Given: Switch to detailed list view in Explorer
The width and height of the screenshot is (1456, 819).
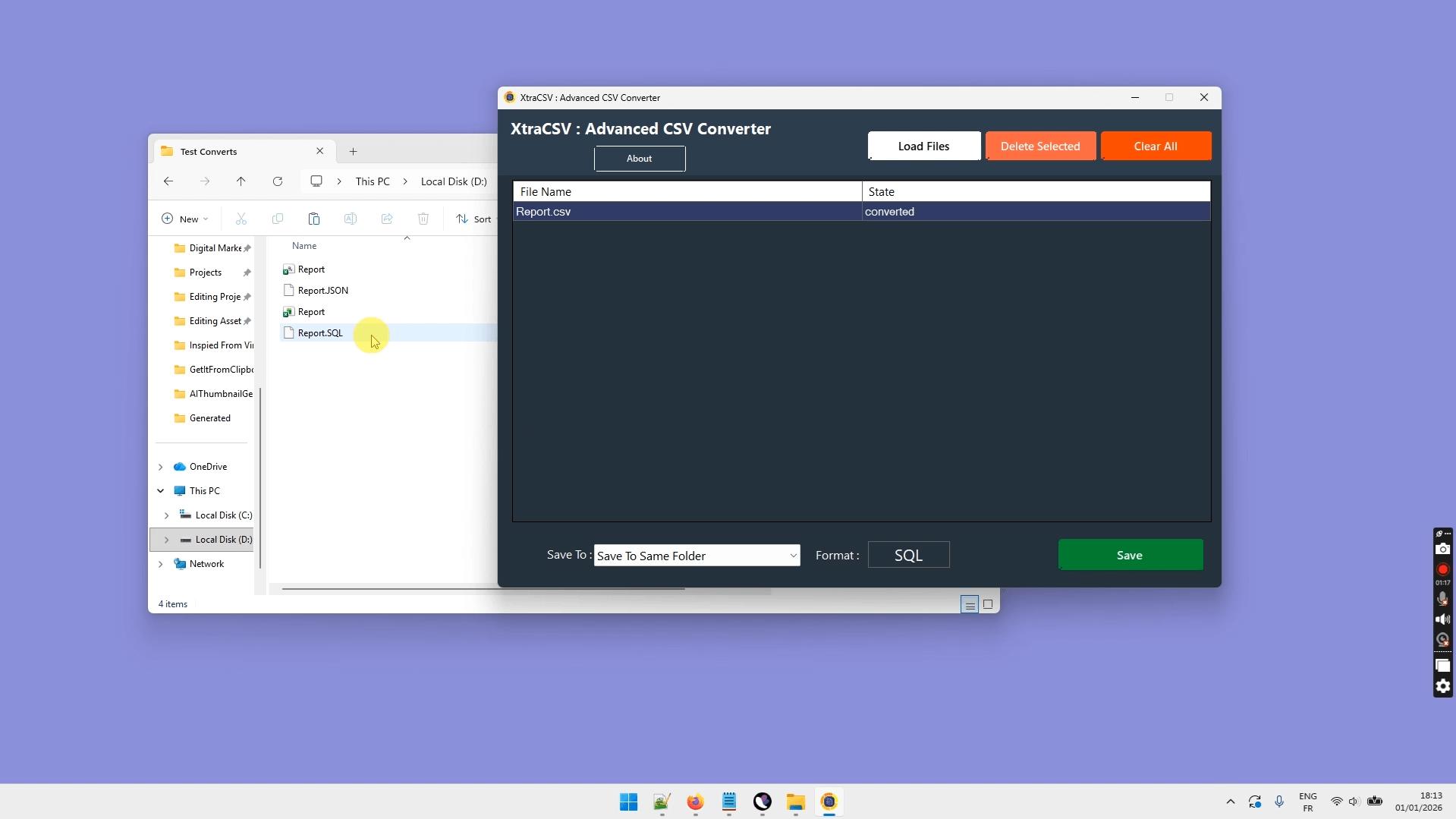Looking at the screenshot, I should click(969, 603).
